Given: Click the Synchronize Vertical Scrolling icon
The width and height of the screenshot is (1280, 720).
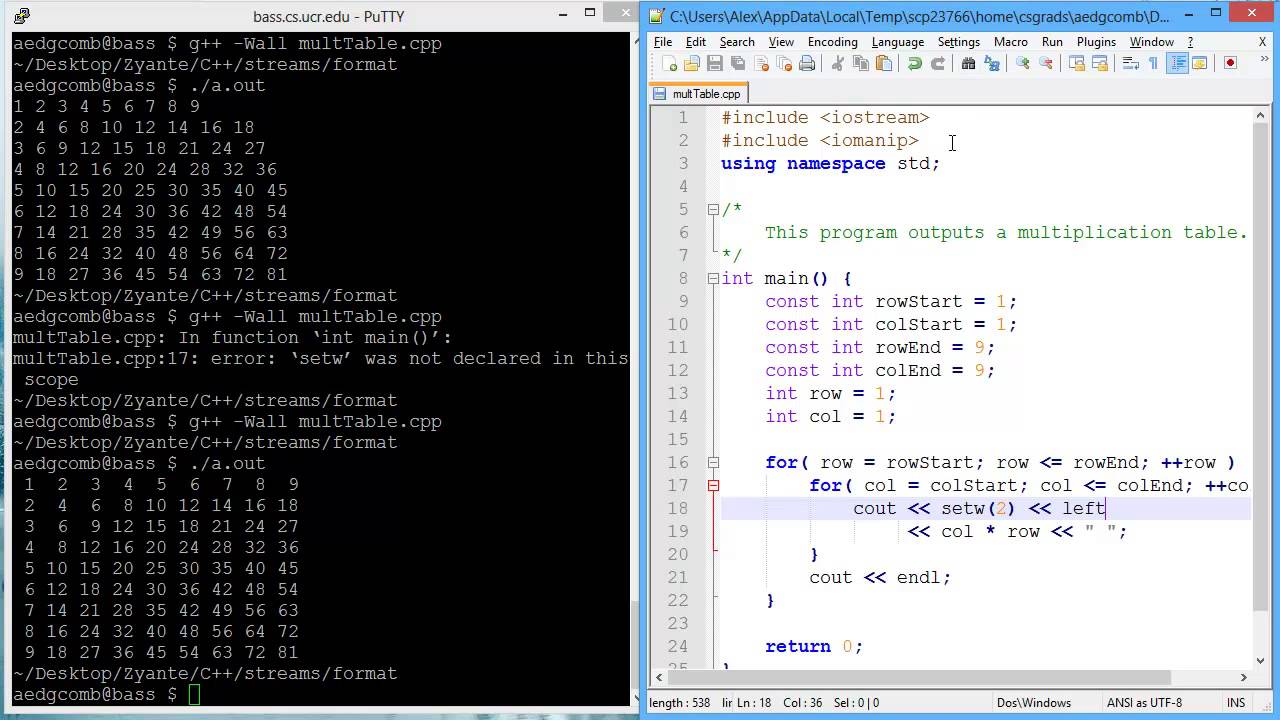Looking at the screenshot, I should pyautogui.click(x=1076, y=63).
